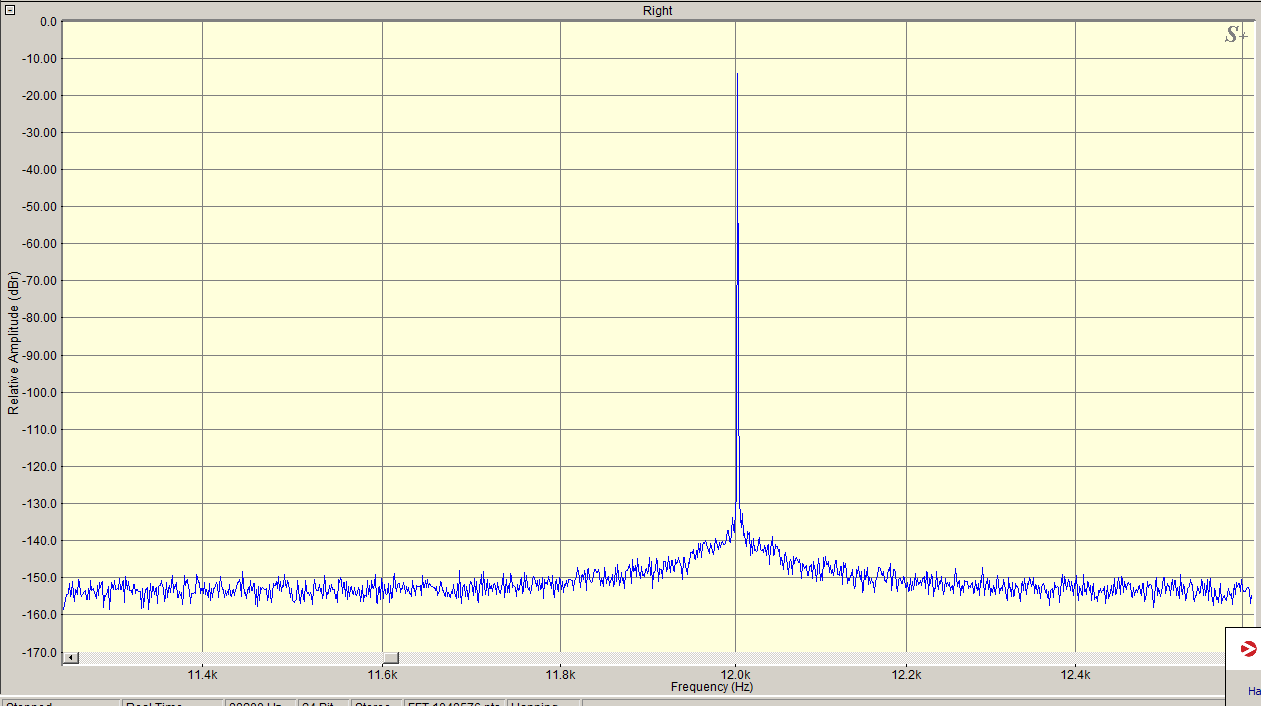Click the "-130.0" amplitude tick label
This screenshot has height=706, width=1261.
pos(40,503)
